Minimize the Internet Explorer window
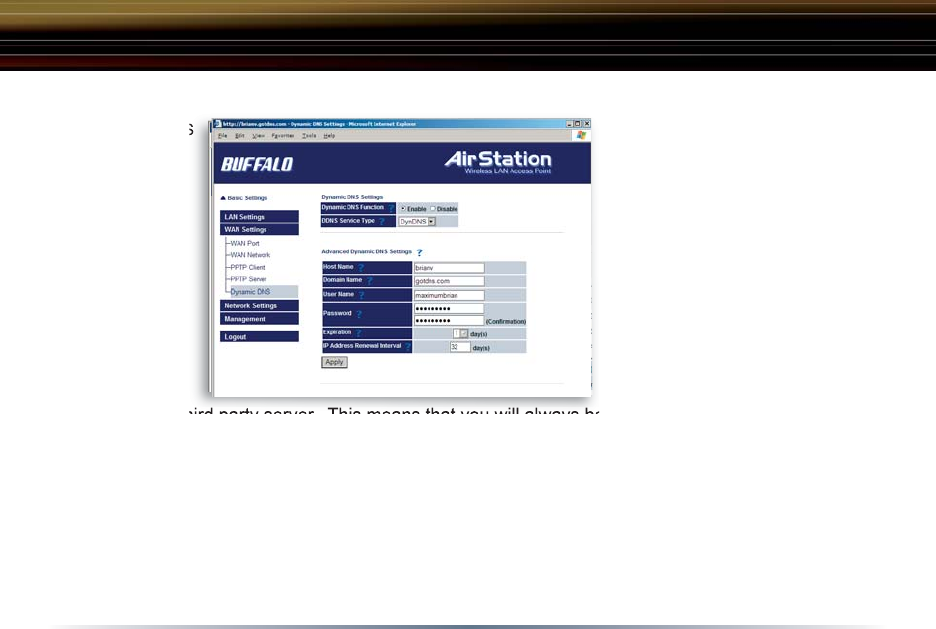936x629 pixels. [569, 124]
